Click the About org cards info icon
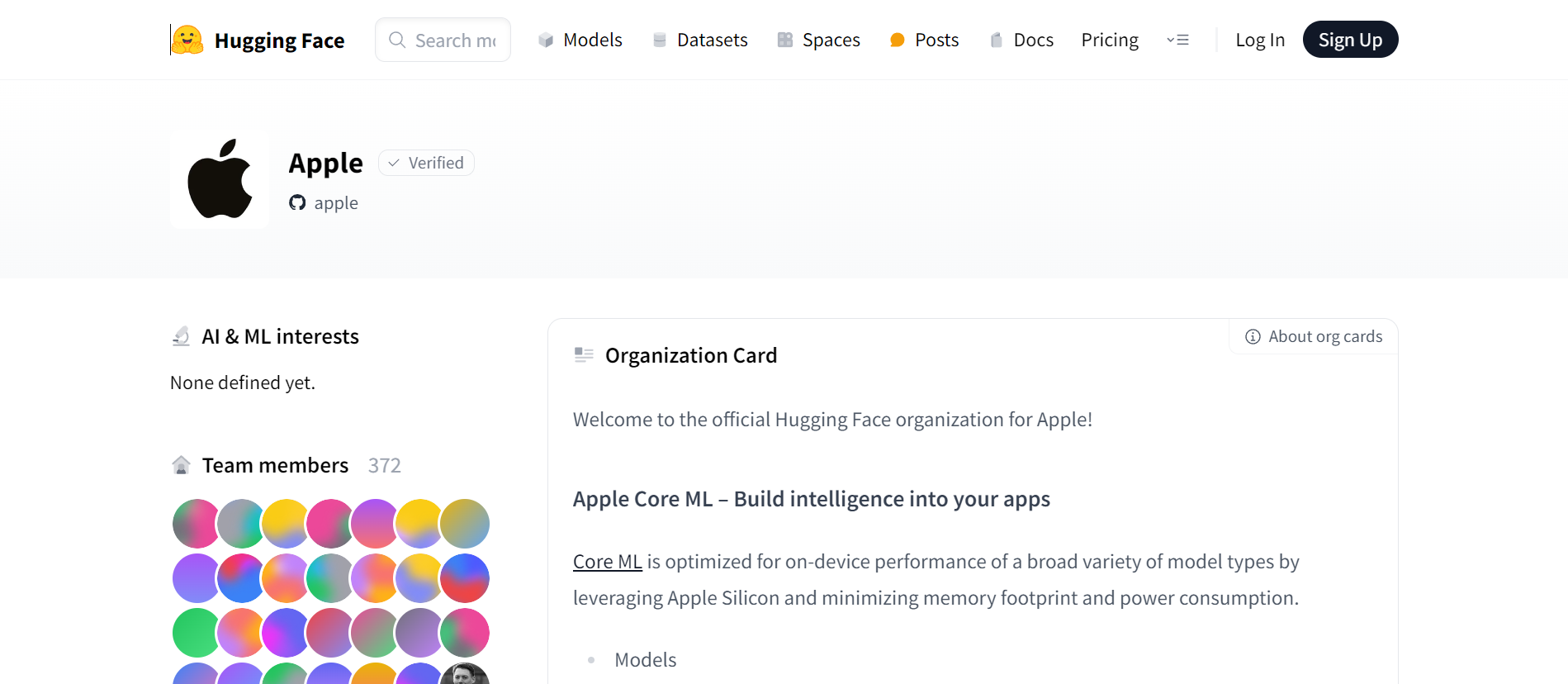This screenshot has width=1568, height=684. pos(1253,337)
